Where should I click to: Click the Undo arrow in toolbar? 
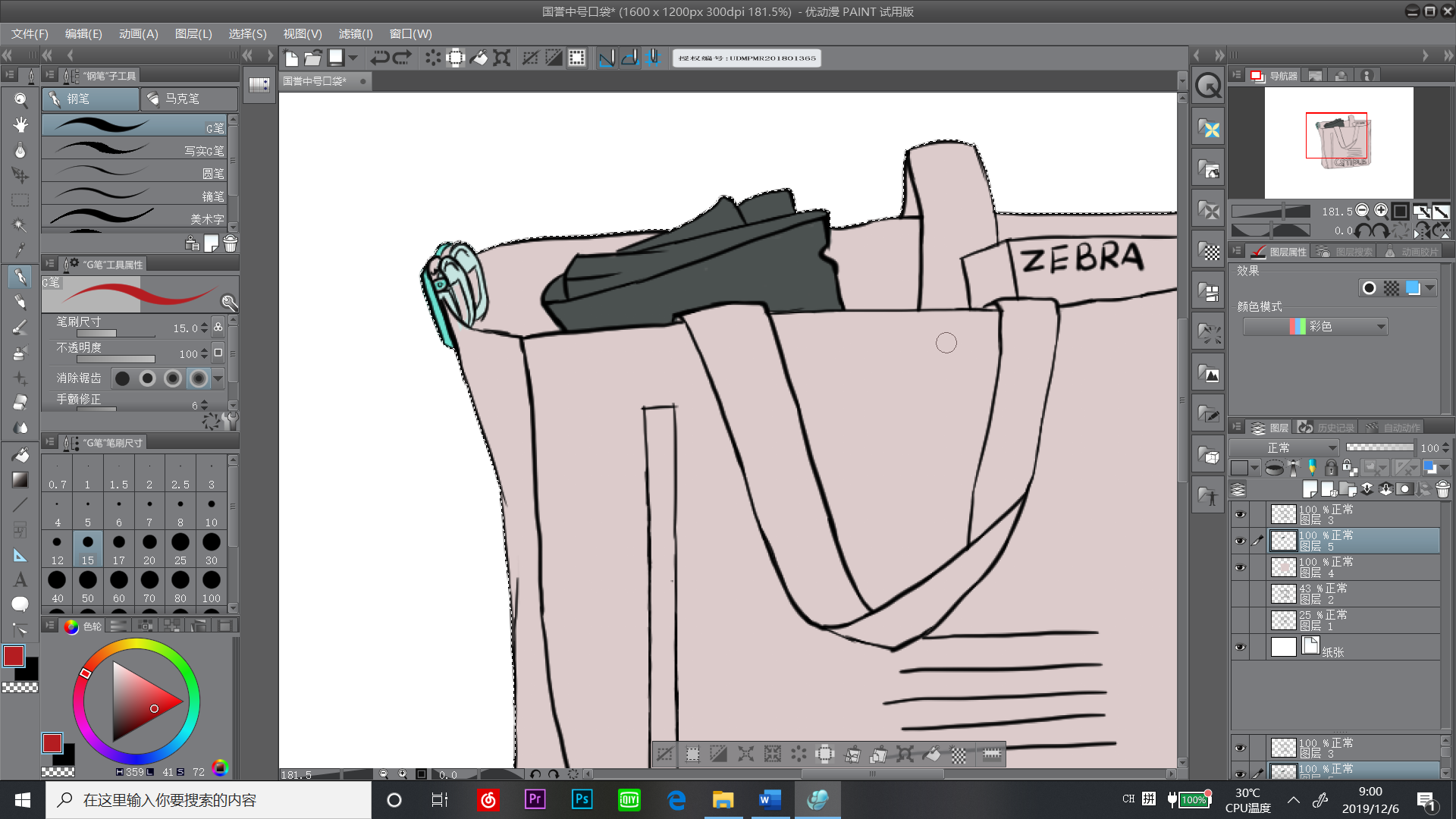click(380, 58)
